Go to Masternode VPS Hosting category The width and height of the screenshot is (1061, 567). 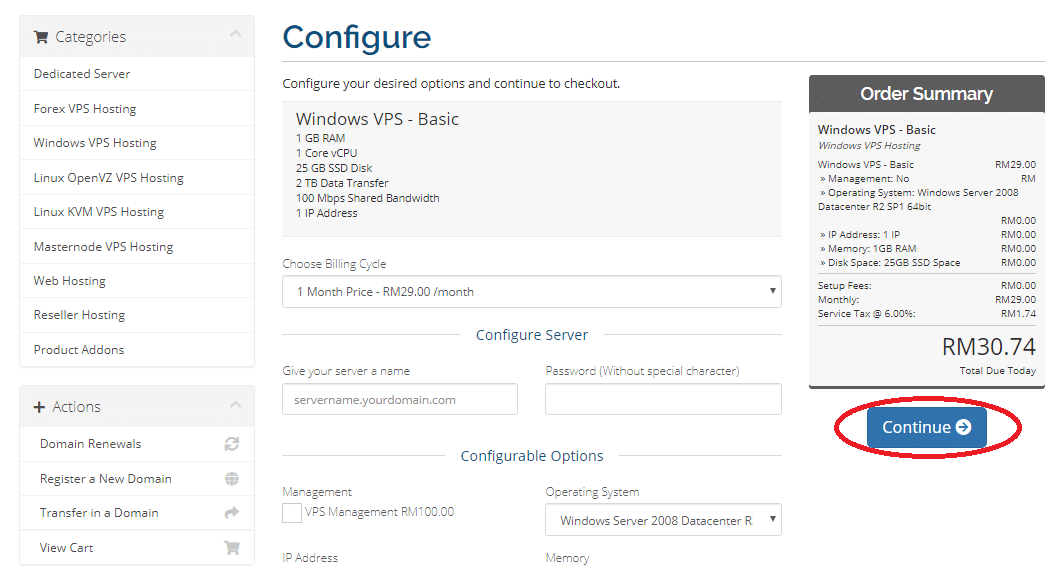point(104,247)
